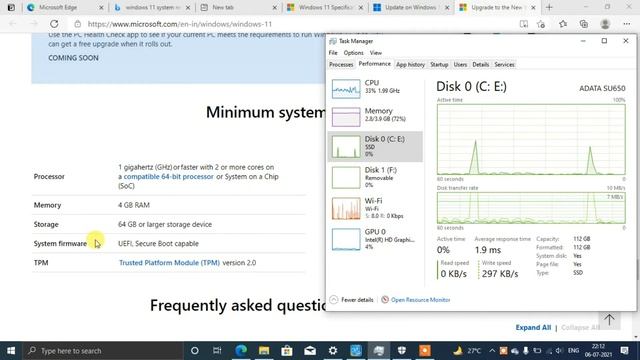The image size is (640, 360).
Task: Switch to the Processes tab
Action: point(341,64)
